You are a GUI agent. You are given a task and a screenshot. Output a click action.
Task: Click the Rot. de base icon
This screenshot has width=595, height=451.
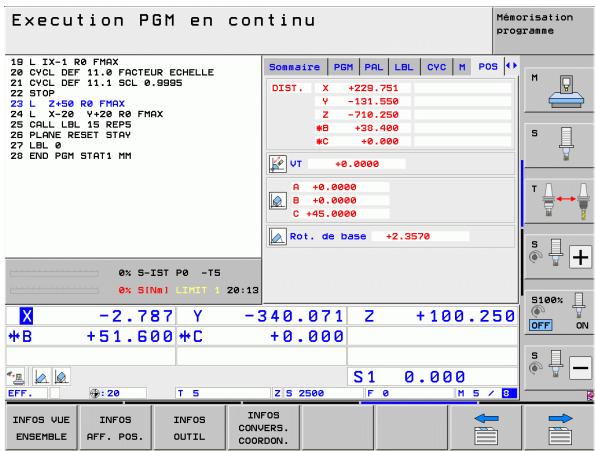(277, 236)
